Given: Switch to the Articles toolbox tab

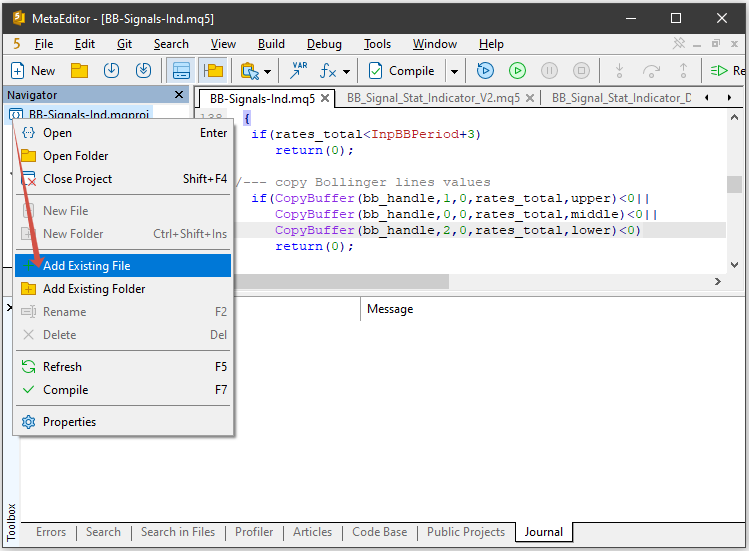Looking at the screenshot, I should 312,532.
